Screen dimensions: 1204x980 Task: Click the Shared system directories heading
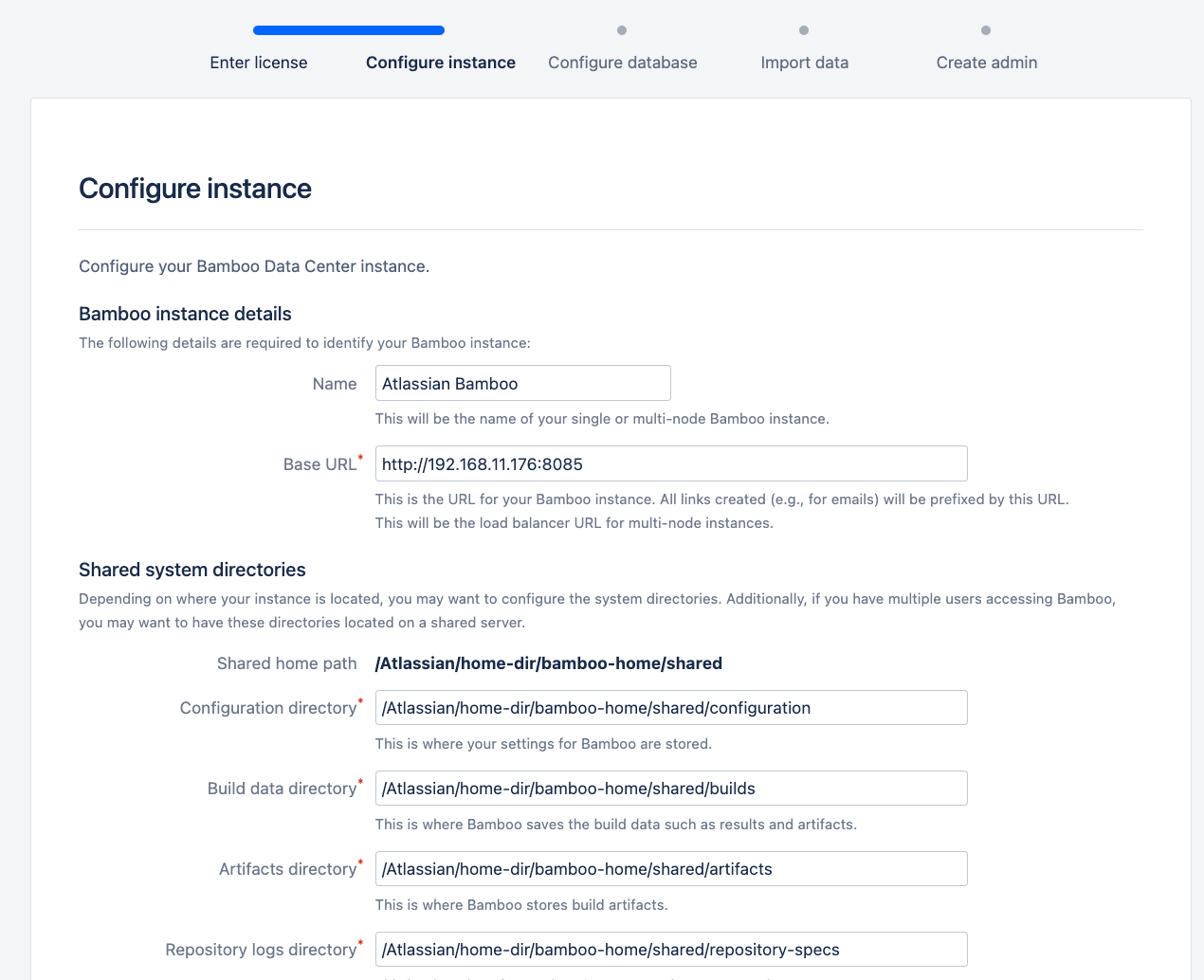192,570
